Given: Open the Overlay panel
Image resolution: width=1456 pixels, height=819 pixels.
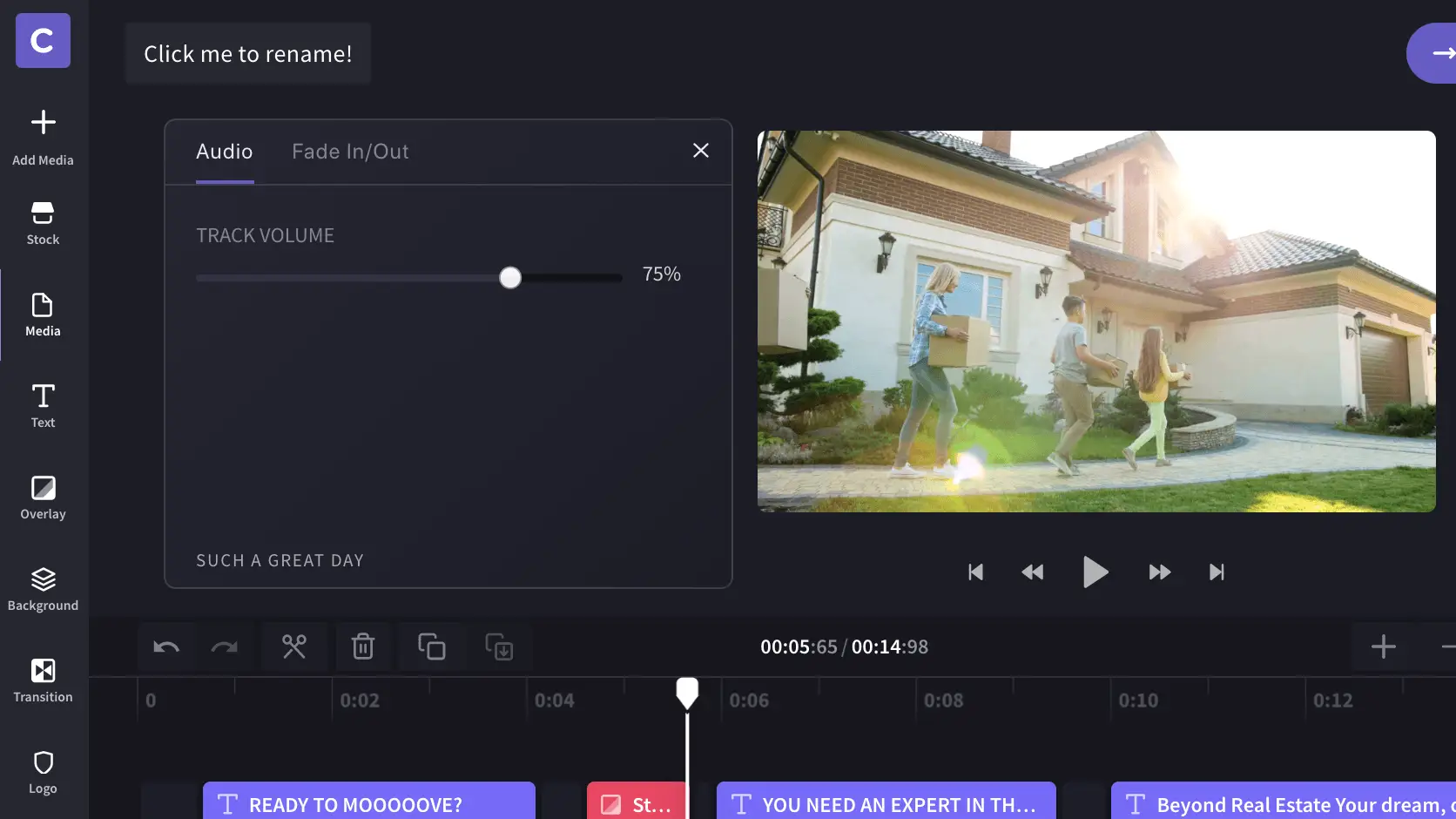Looking at the screenshot, I should click(43, 497).
